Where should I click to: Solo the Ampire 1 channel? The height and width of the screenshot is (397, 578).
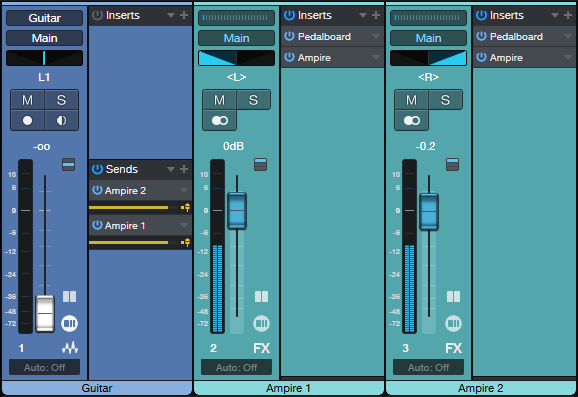[253, 100]
